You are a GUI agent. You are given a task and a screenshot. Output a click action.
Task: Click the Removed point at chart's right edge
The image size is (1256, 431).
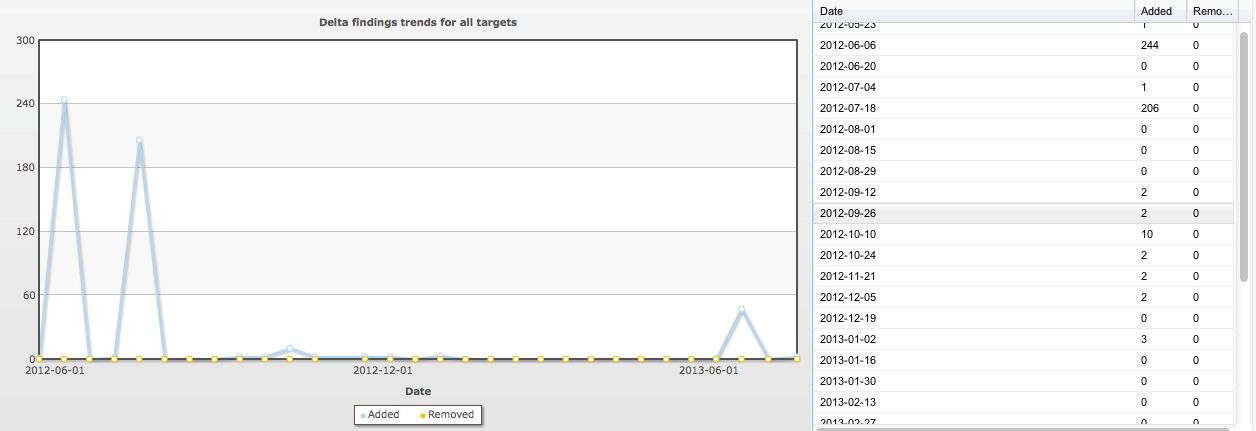click(796, 358)
